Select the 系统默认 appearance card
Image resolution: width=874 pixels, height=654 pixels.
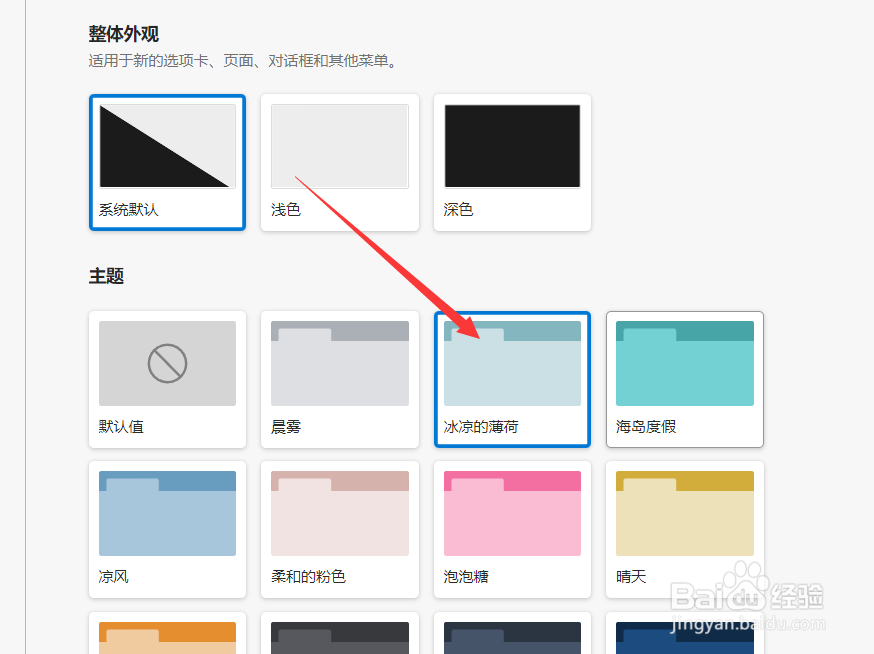click(x=167, y=162)
